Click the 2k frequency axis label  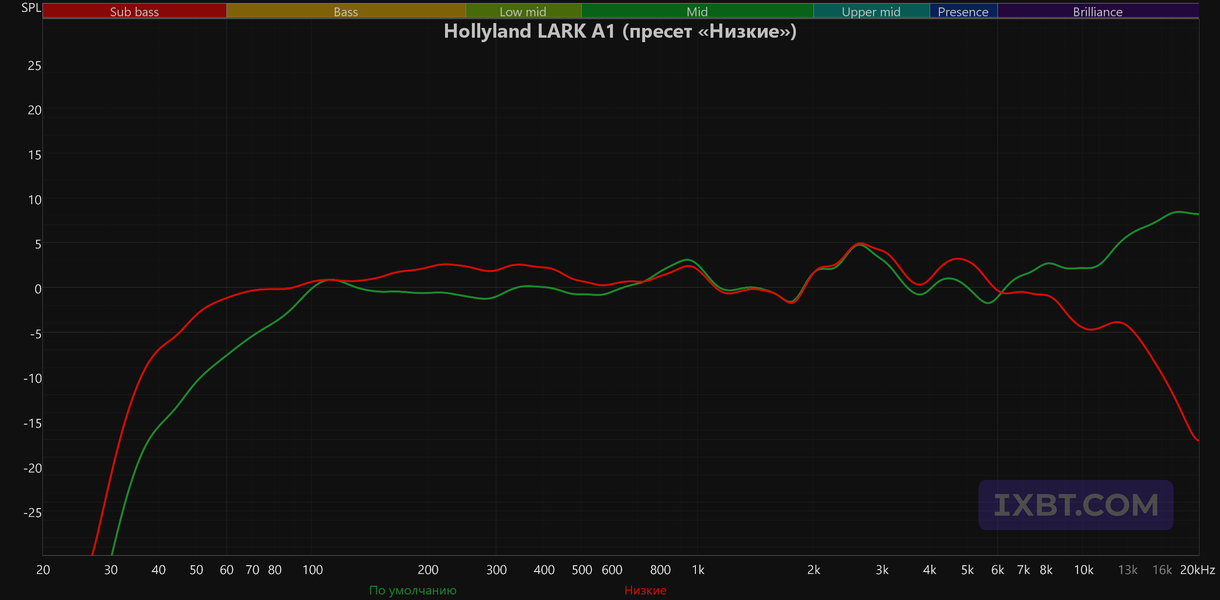(814, 570)
